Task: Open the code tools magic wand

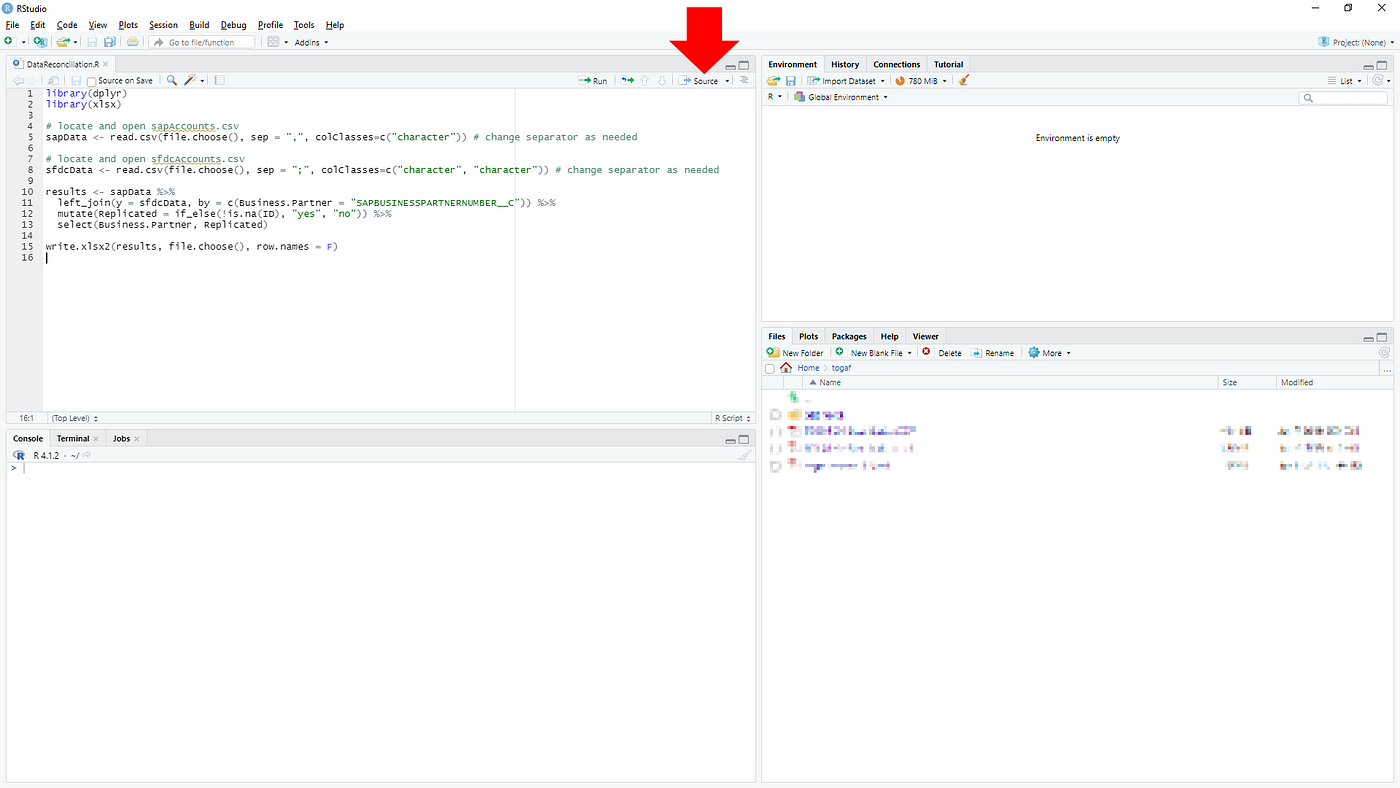Action: click(191, 81)
